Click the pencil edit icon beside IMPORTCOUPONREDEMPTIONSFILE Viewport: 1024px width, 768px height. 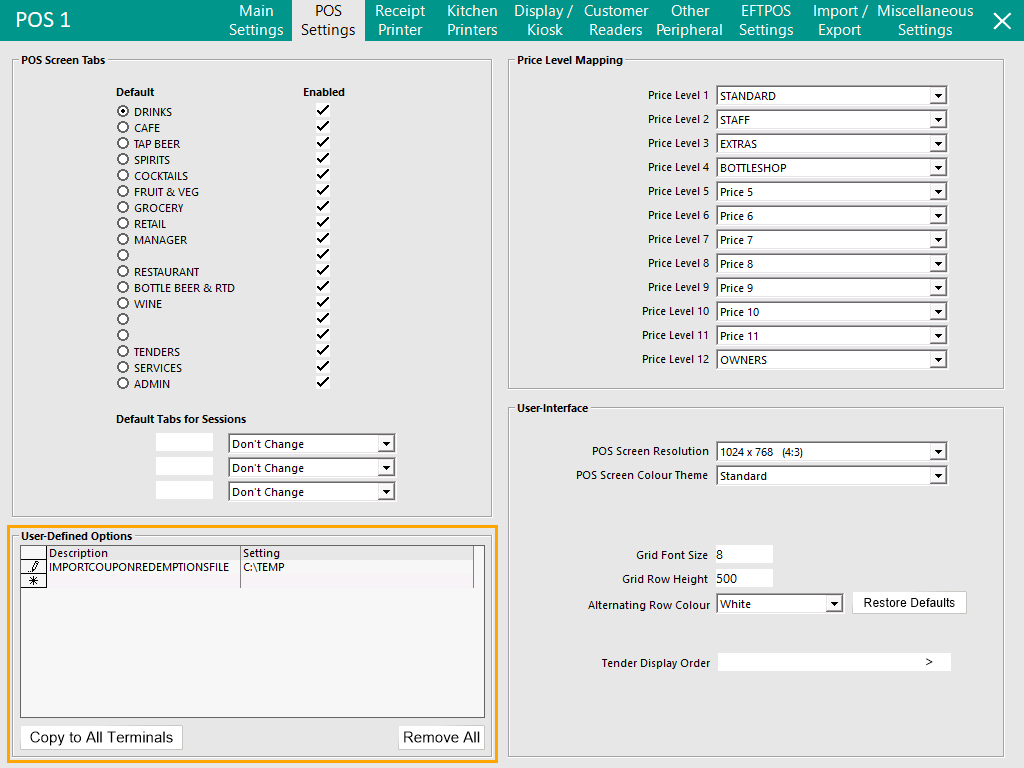point(34,567)
